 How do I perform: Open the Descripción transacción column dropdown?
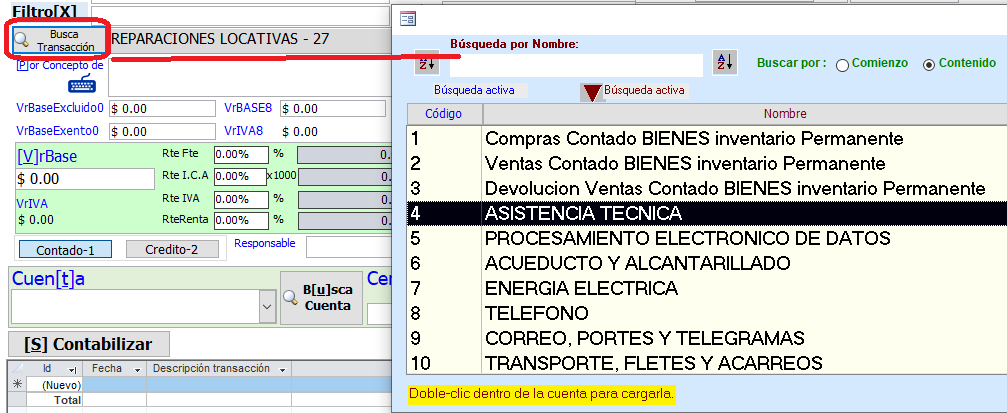click(x=282, y=369)
